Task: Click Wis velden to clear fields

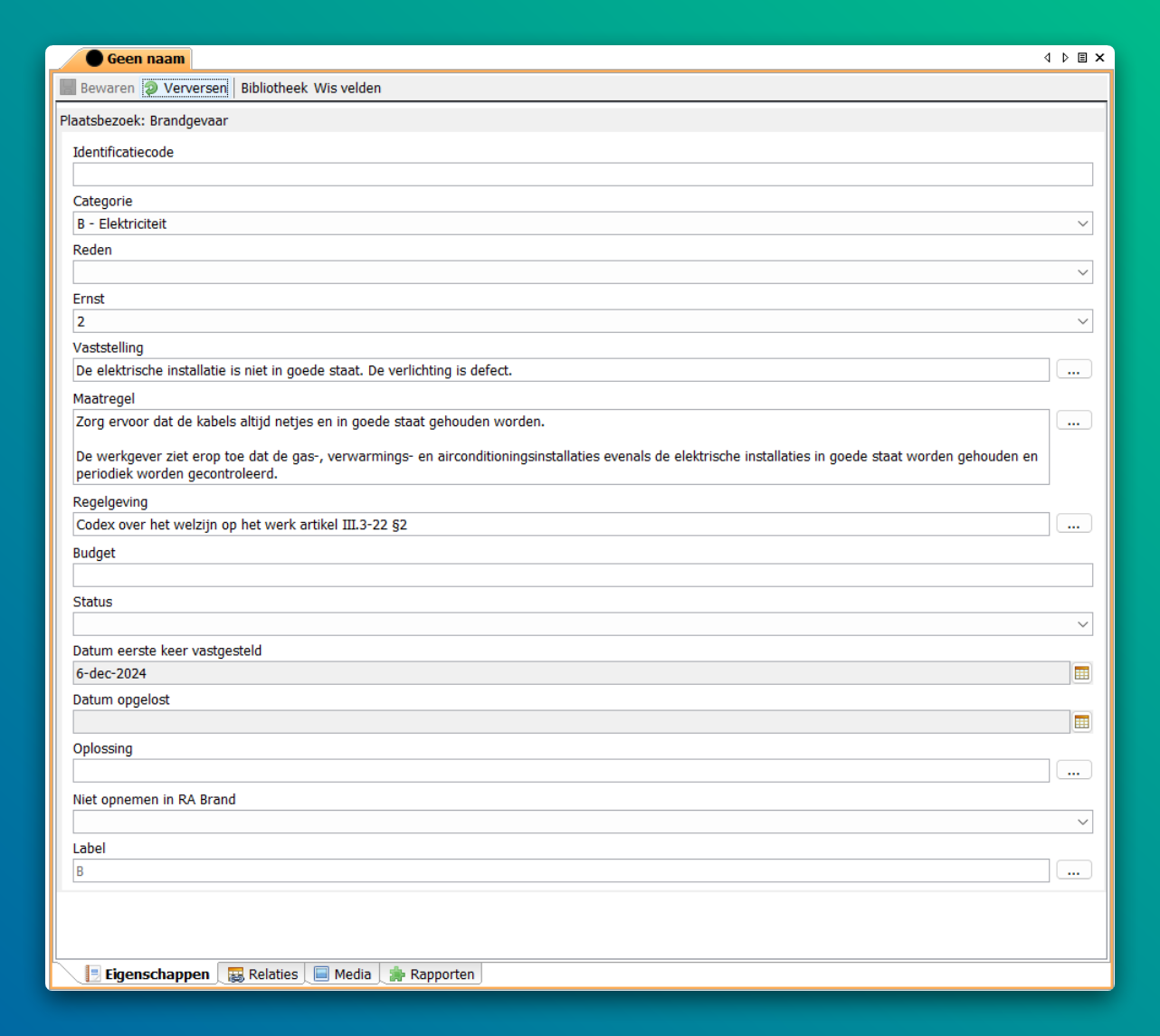Action: pyautogui.click(x=347, y=88)
